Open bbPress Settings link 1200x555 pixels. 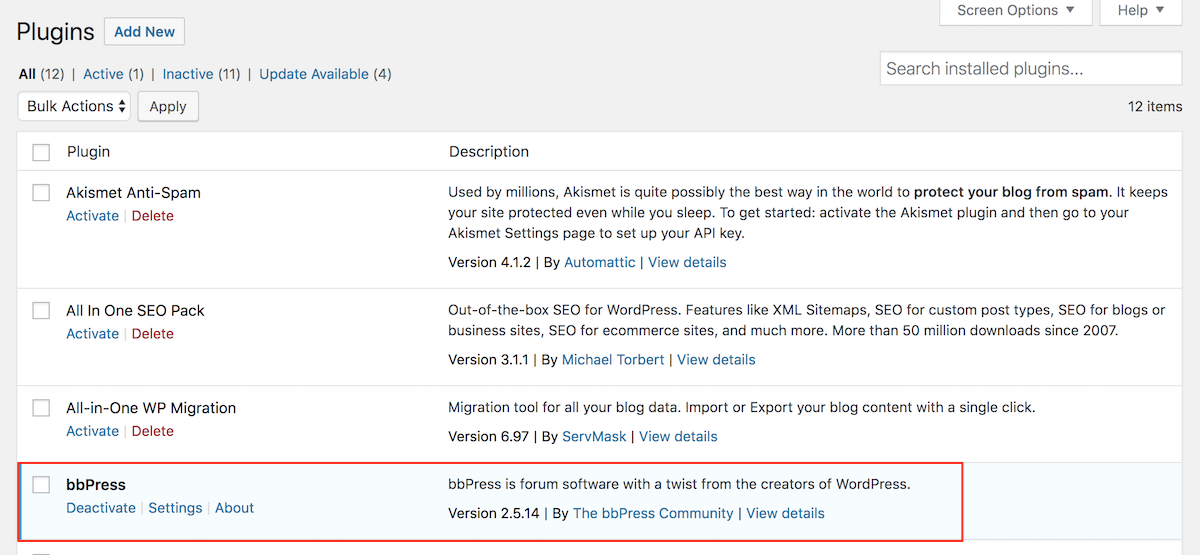(175, 508)
